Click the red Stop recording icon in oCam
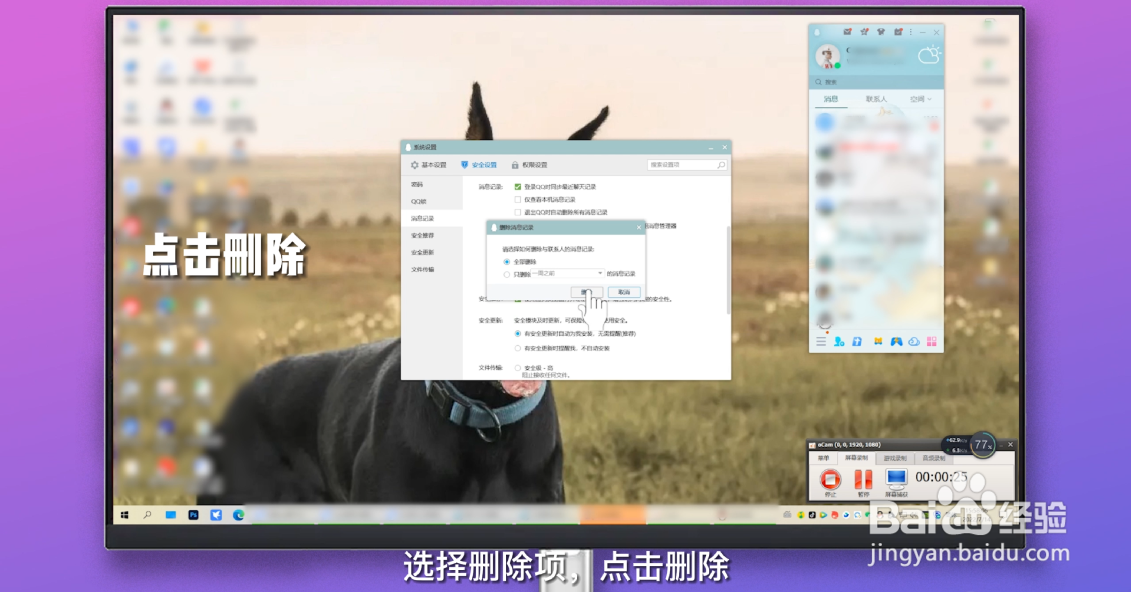The width and height of the screenshot is (1131, 592). tap(830, 480)
